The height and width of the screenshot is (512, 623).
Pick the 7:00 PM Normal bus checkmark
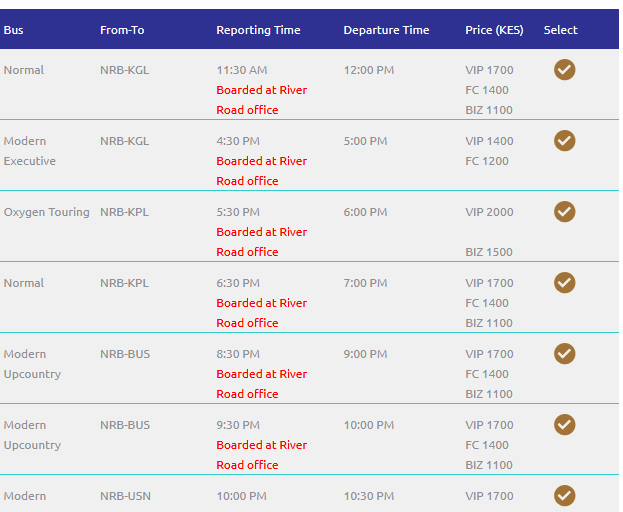coord(564,283)
